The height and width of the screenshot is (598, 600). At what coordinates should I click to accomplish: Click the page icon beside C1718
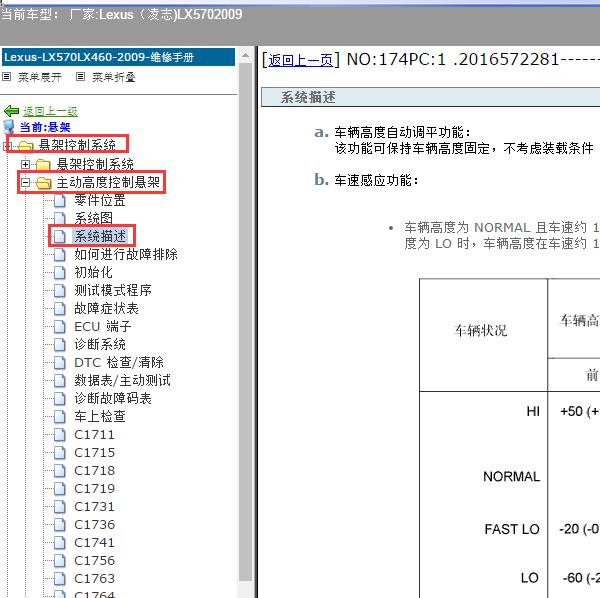click(60, 470)
